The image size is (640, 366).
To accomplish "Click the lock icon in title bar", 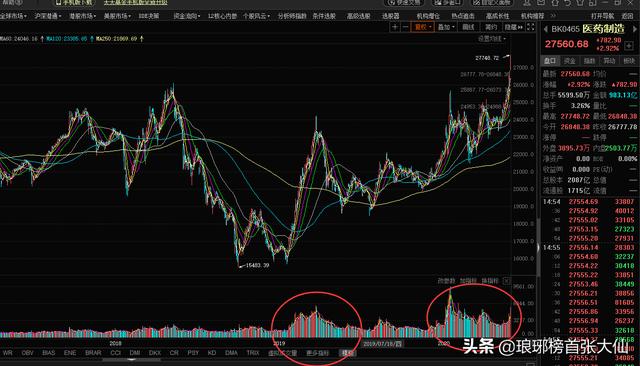I will pos(592,2).
